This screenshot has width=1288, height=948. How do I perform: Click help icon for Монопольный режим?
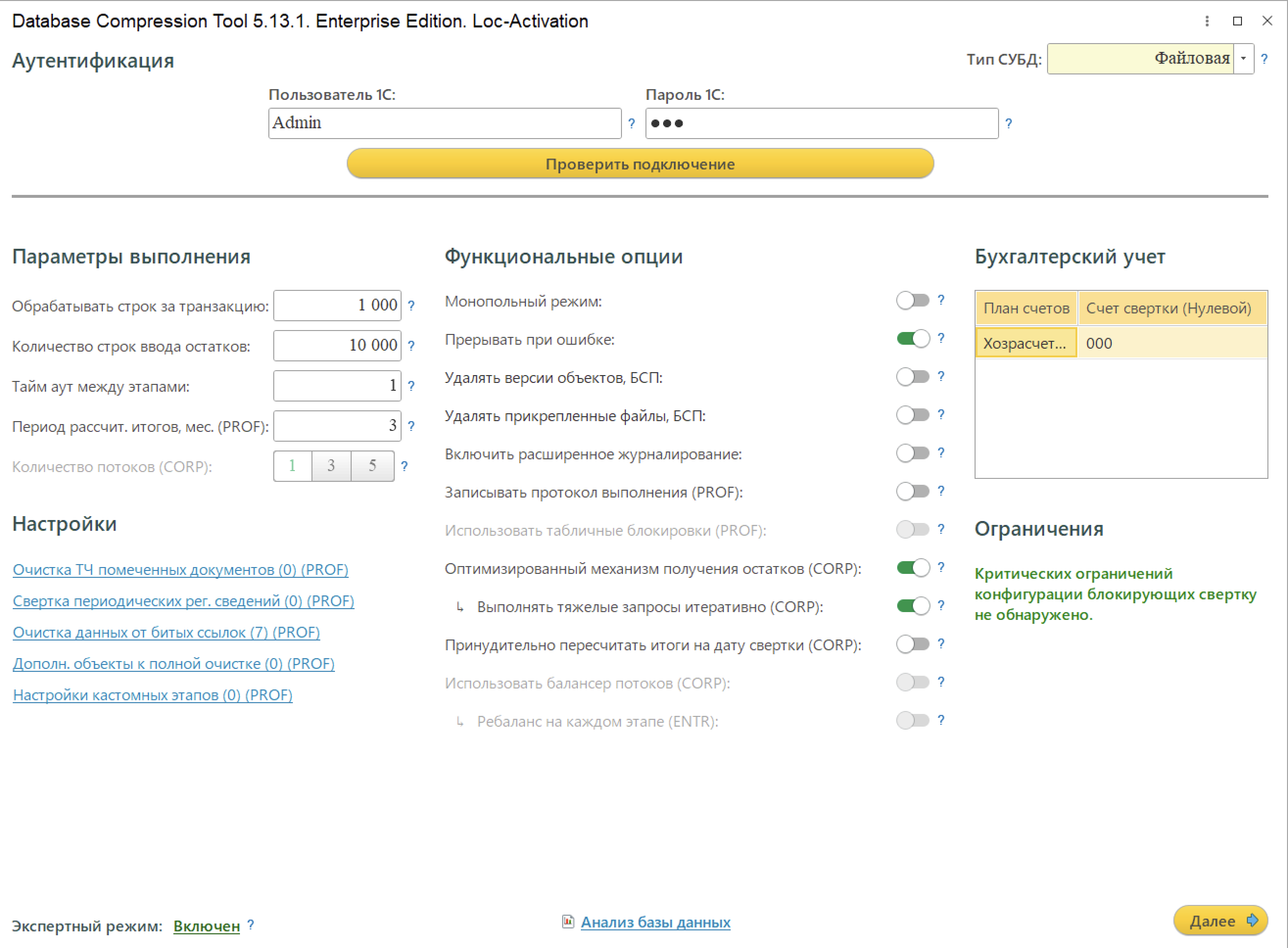coord(941,300)
